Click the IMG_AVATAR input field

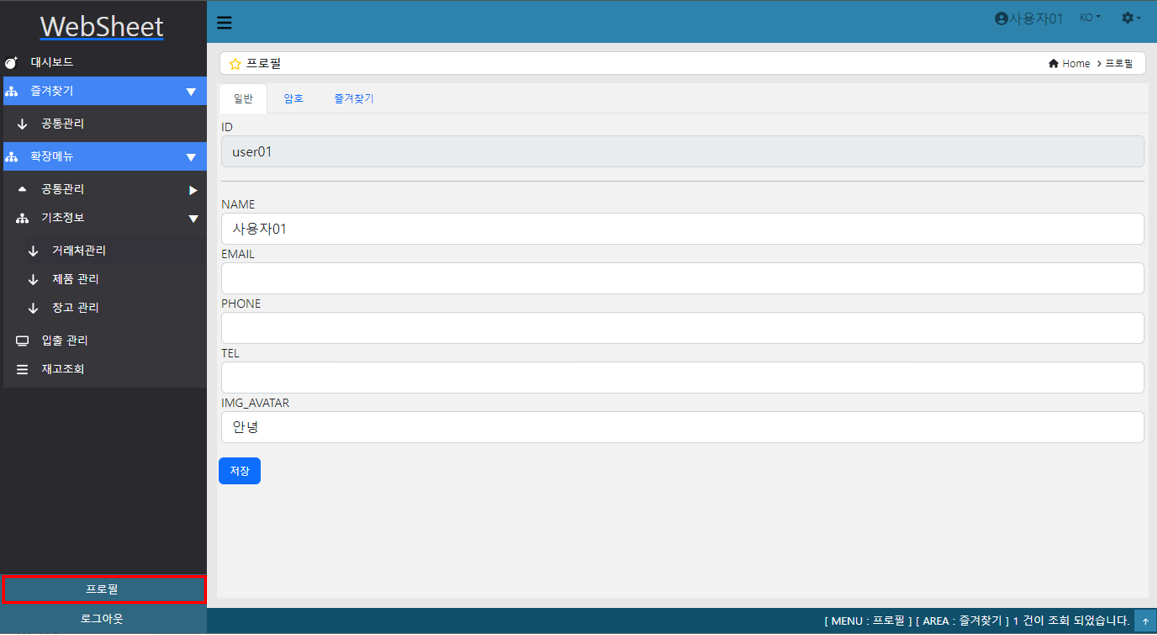(683, 428)
